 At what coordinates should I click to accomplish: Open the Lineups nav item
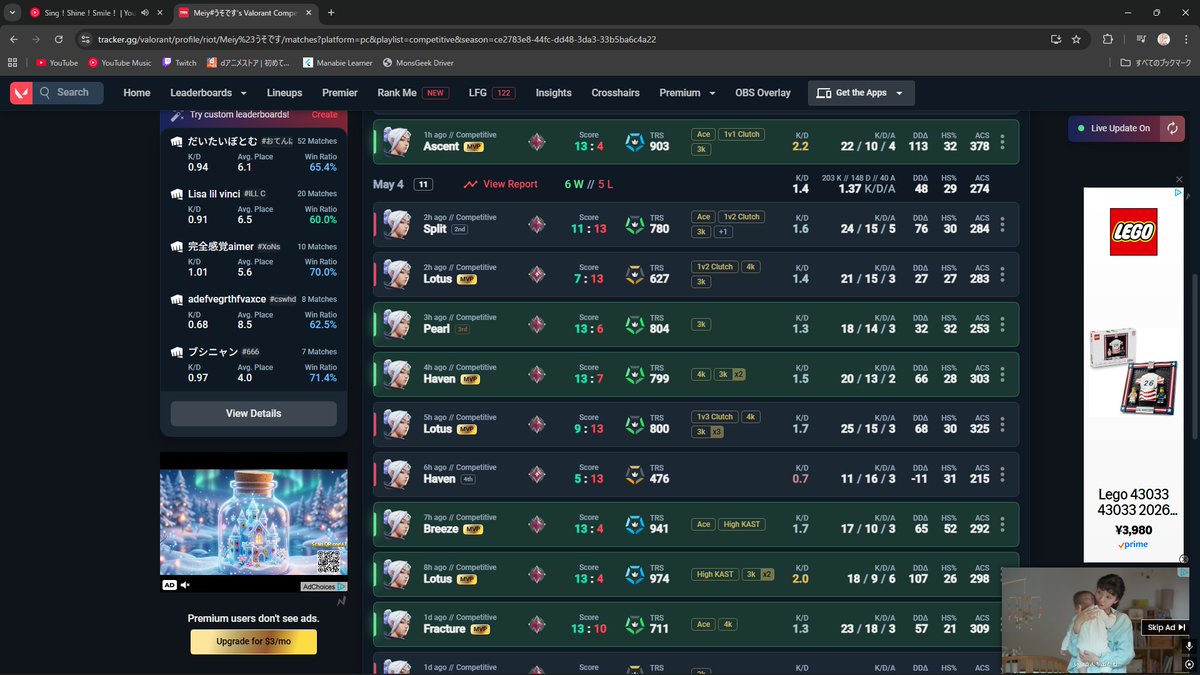tap(284, 93)
